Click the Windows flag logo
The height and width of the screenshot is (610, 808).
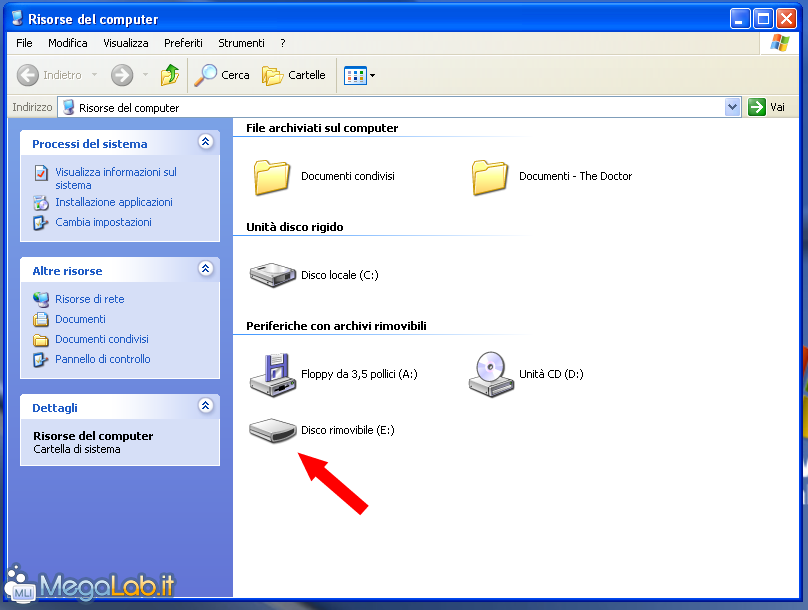[780, 43]
